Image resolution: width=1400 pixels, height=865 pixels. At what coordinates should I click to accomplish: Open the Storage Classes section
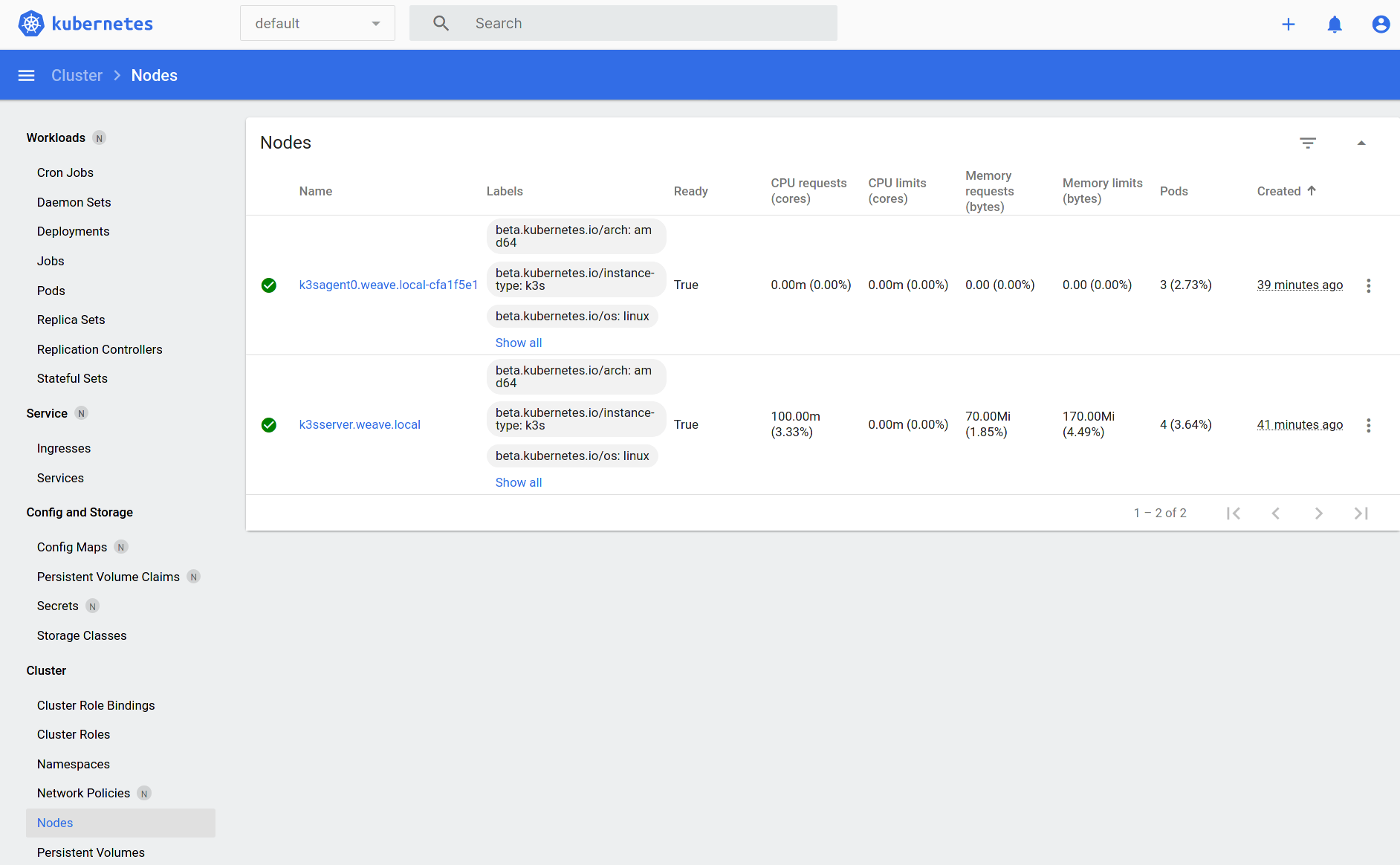click(x=82, y=635)
